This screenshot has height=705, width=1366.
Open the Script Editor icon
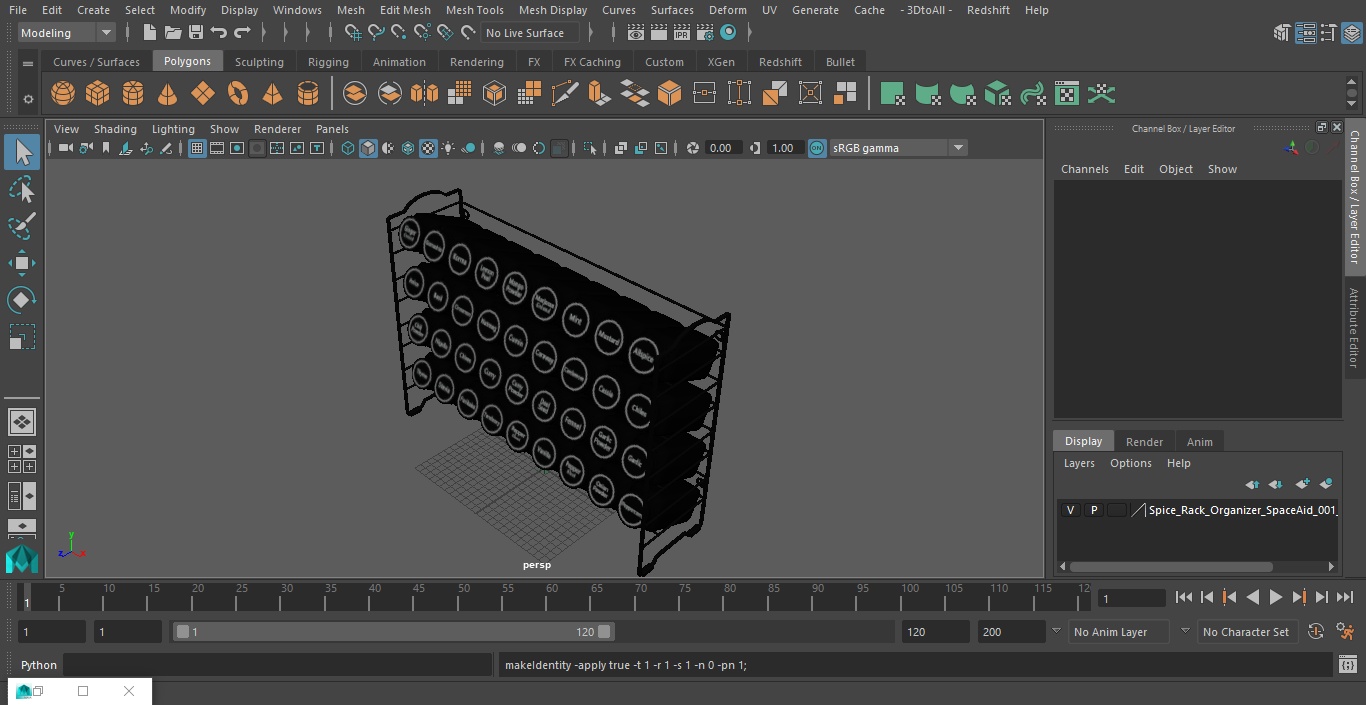pos(1347,665)
